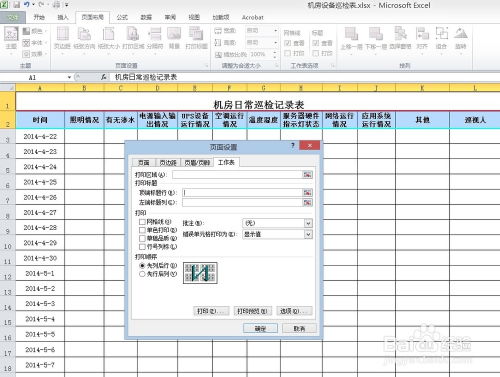Toggle ribbon Headings View (查看) checkbox
Viewport: 500px width, 377px height.
pos(316,43)
